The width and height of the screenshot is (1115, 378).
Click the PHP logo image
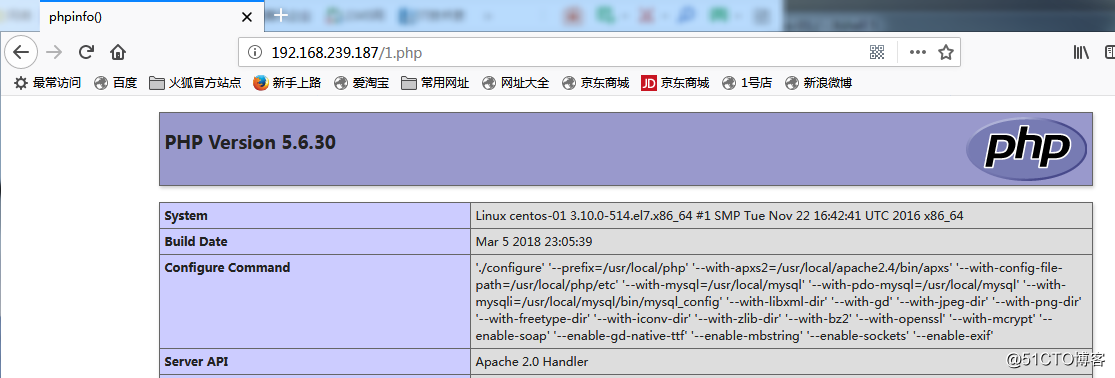[x=1026, y=148]
